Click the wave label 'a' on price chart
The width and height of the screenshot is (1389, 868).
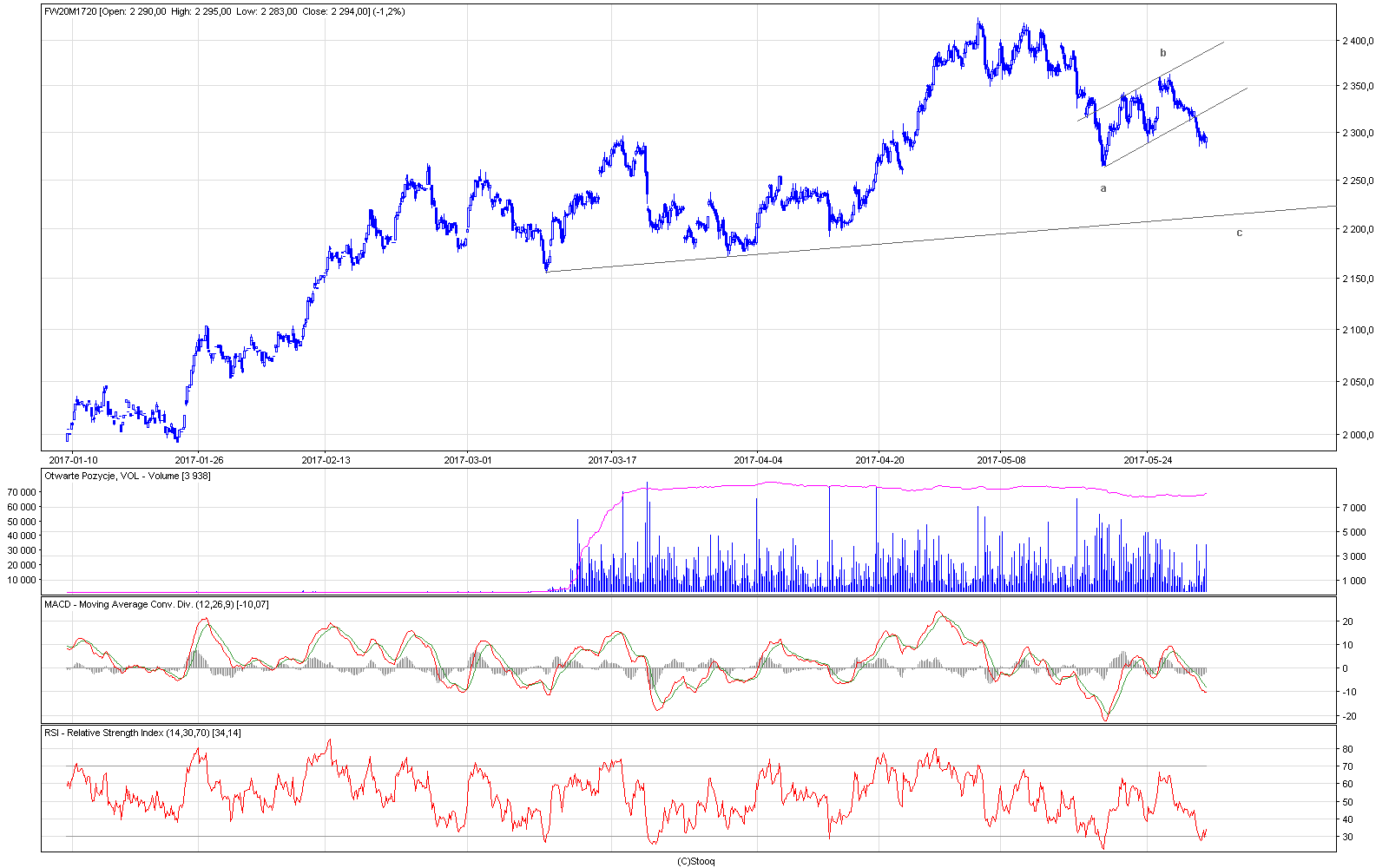(x=1103, y=187)
